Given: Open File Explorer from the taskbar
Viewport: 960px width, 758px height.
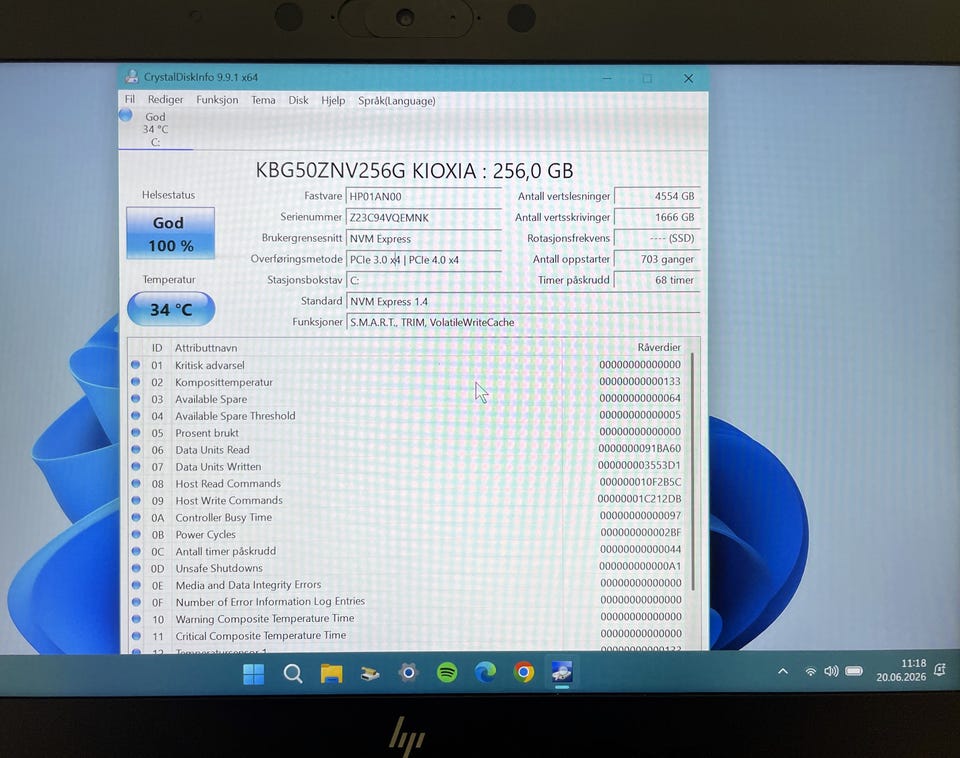Looking at the screenshot, I should [331, 674].
